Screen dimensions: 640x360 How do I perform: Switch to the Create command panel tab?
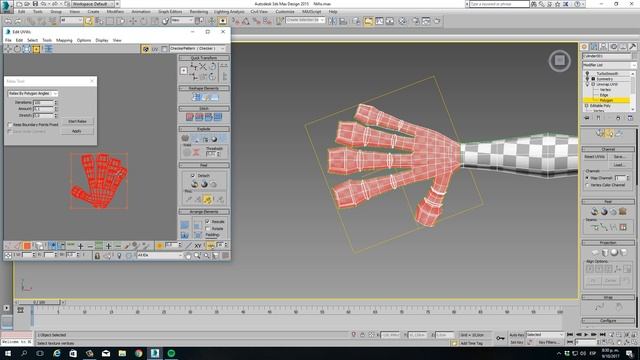click(584, 47)
